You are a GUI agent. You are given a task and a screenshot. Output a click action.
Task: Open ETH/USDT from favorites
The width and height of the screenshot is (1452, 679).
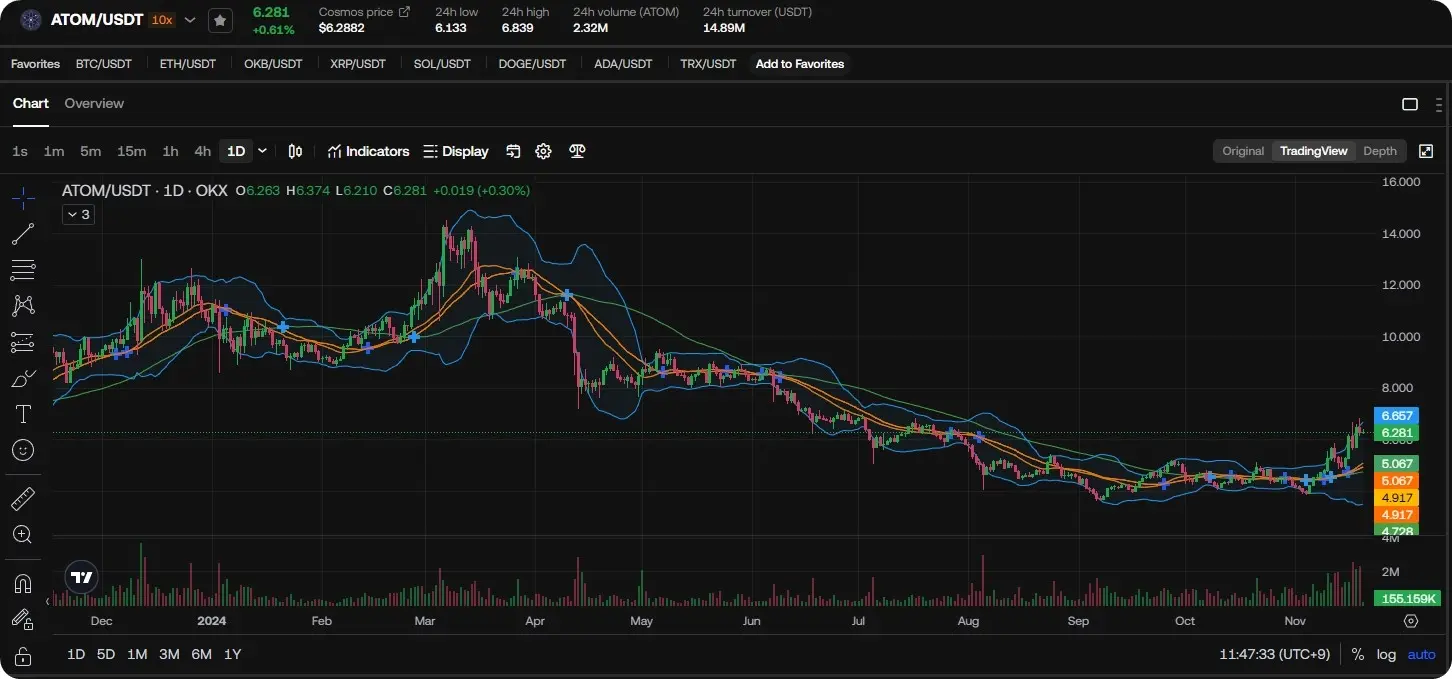tap(188, 64)
